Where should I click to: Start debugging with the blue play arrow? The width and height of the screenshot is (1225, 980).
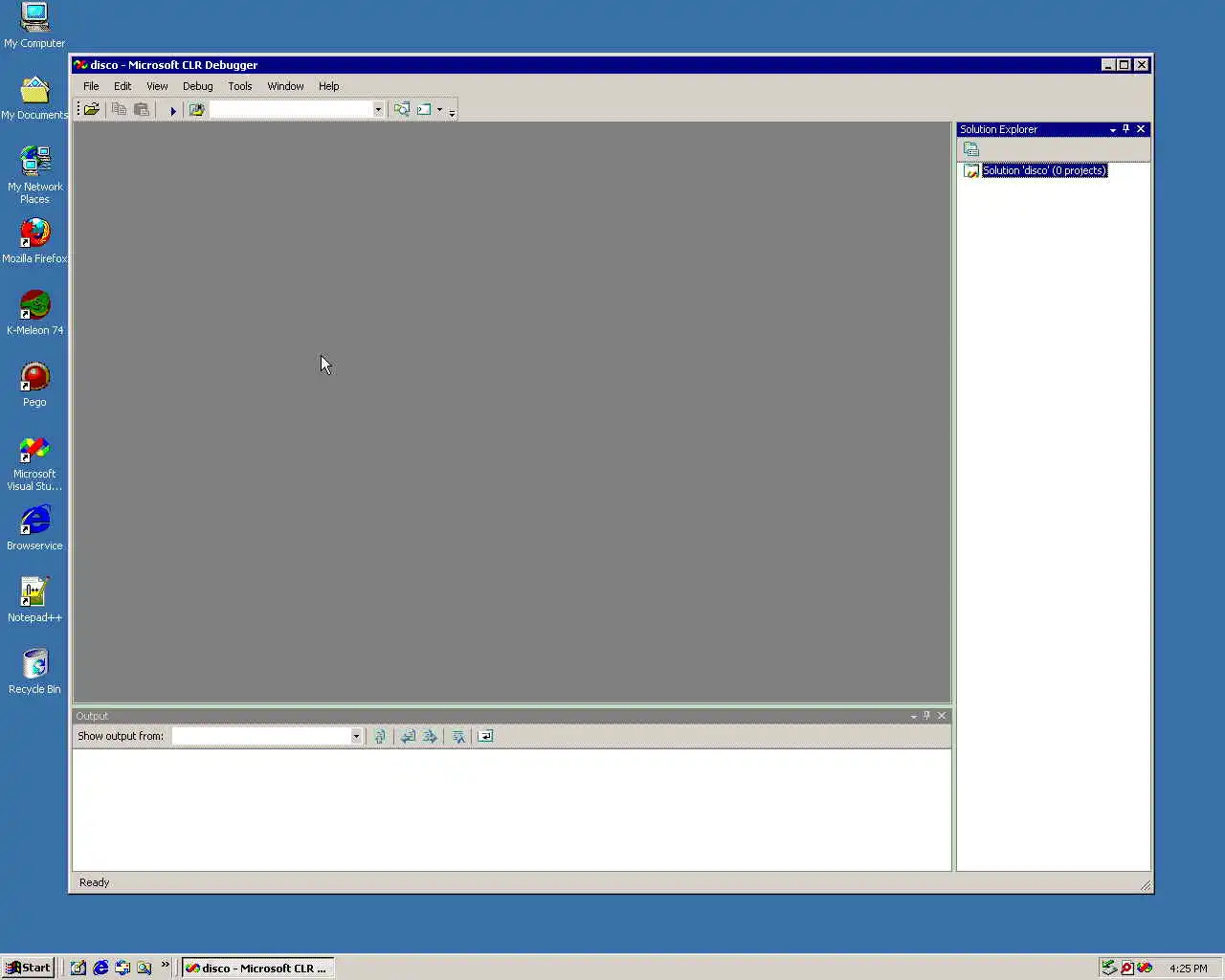click(x=173, y=111)
